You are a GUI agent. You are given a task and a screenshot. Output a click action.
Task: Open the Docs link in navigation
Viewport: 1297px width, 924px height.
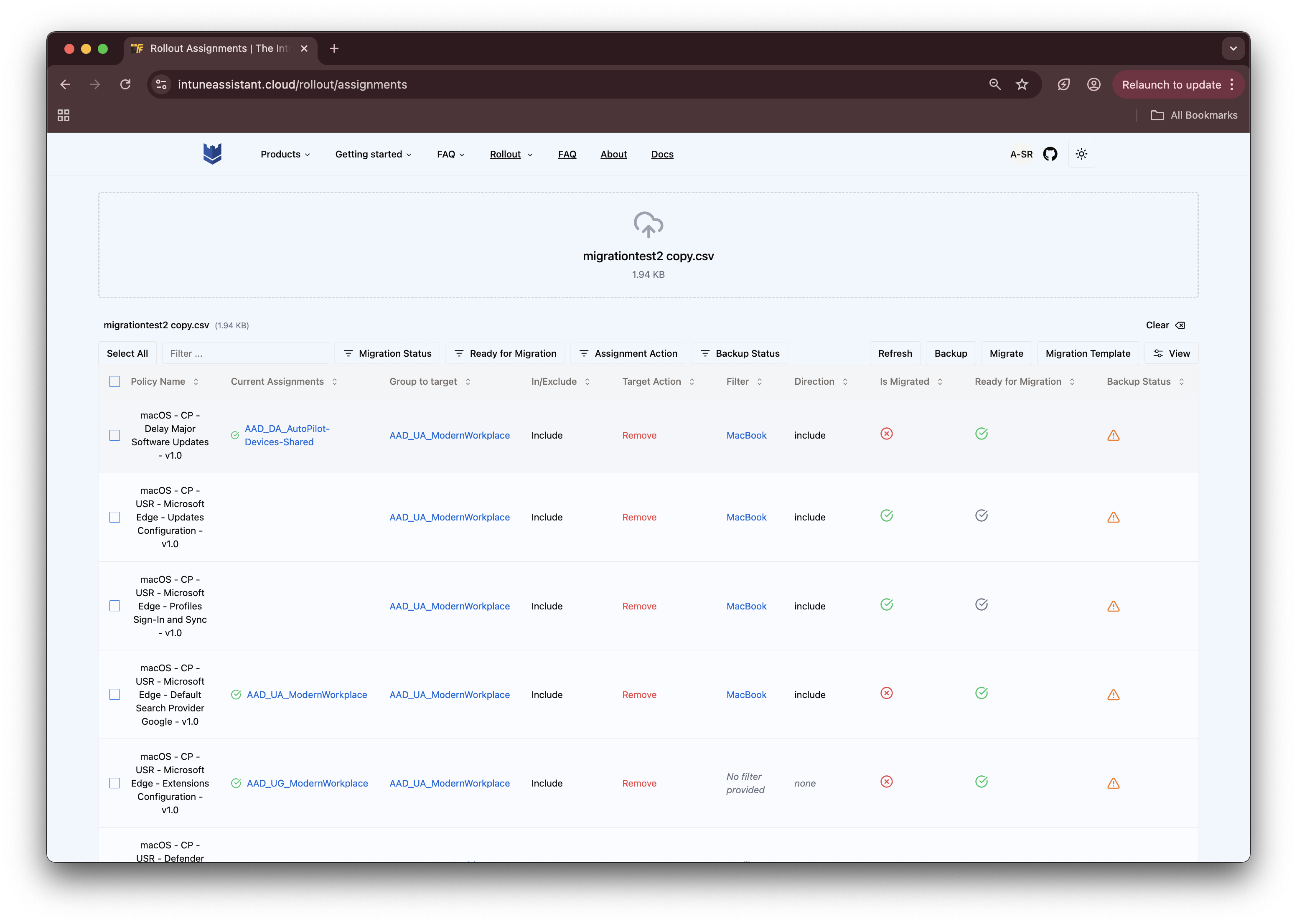coord(662,154)
